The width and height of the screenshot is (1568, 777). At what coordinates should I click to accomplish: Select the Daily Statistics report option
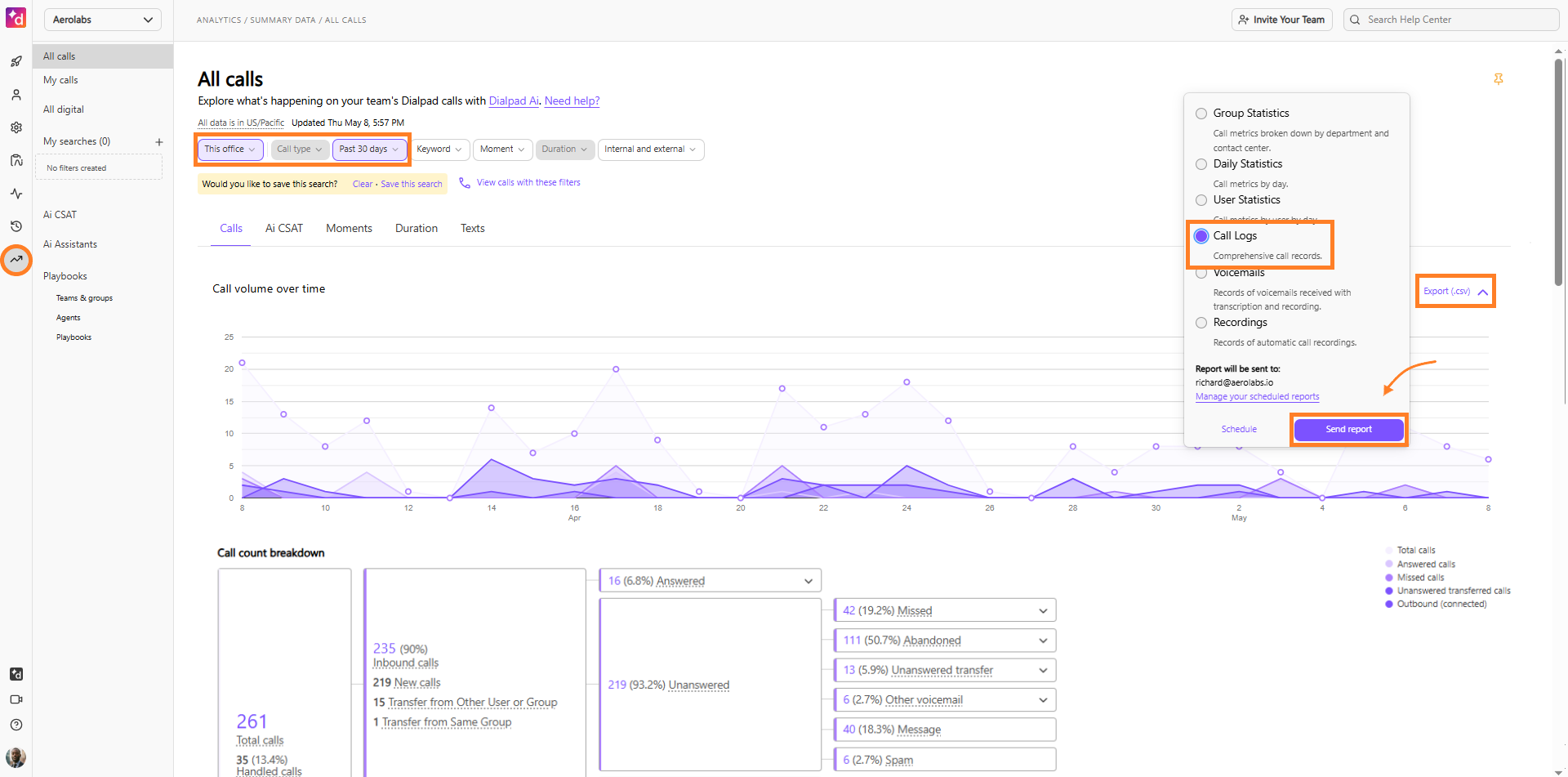[1201, 164]
